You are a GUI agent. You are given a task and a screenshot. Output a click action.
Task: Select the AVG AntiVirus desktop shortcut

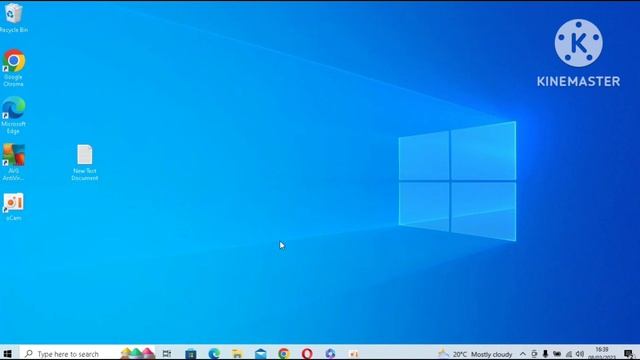(13, 162)
